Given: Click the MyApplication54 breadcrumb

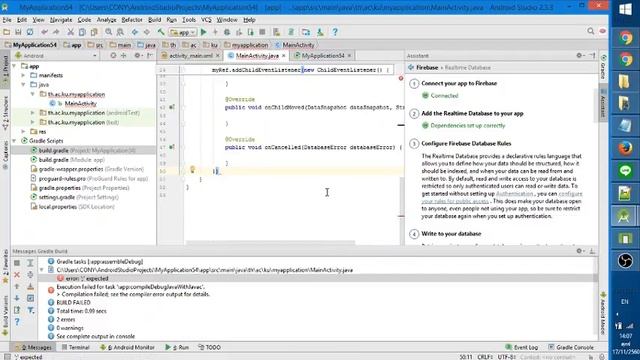Looking at the screenshot, I should 31,45.
